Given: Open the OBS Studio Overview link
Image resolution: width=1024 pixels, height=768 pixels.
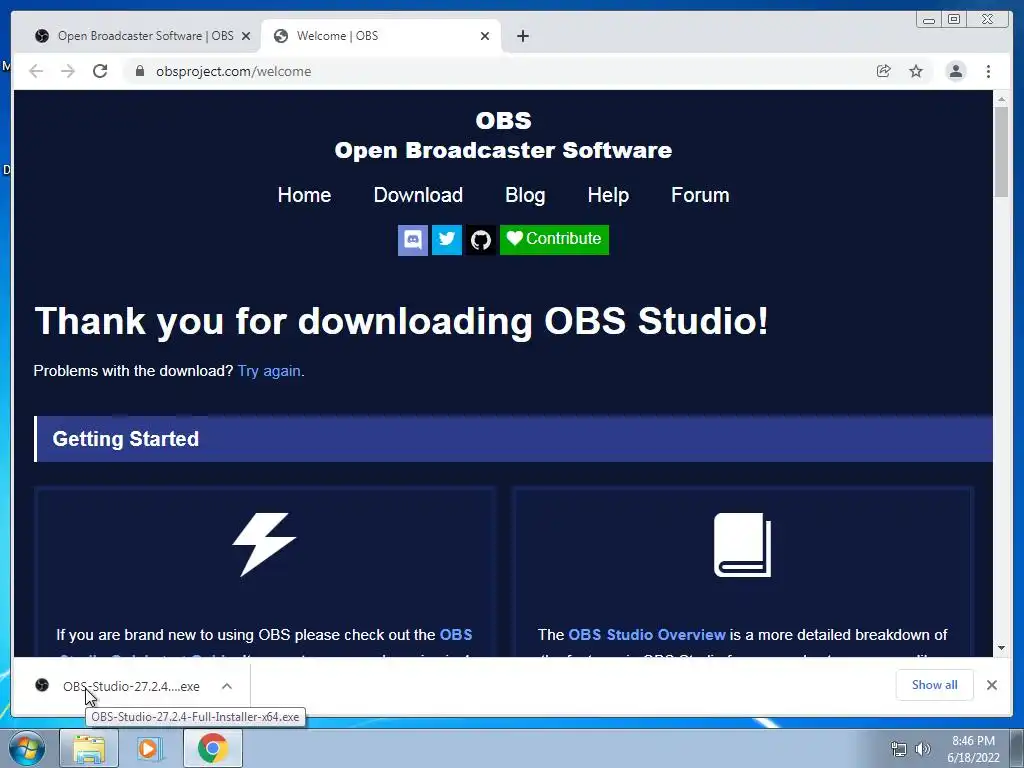Looking at the screenshot, I should point(647,635).
